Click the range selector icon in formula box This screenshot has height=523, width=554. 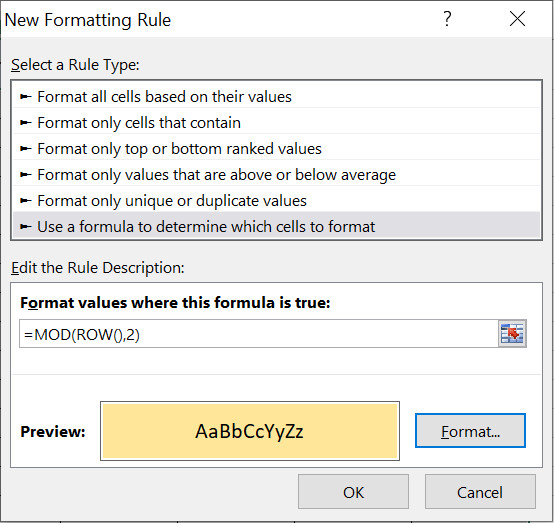[x=512, y=334]
